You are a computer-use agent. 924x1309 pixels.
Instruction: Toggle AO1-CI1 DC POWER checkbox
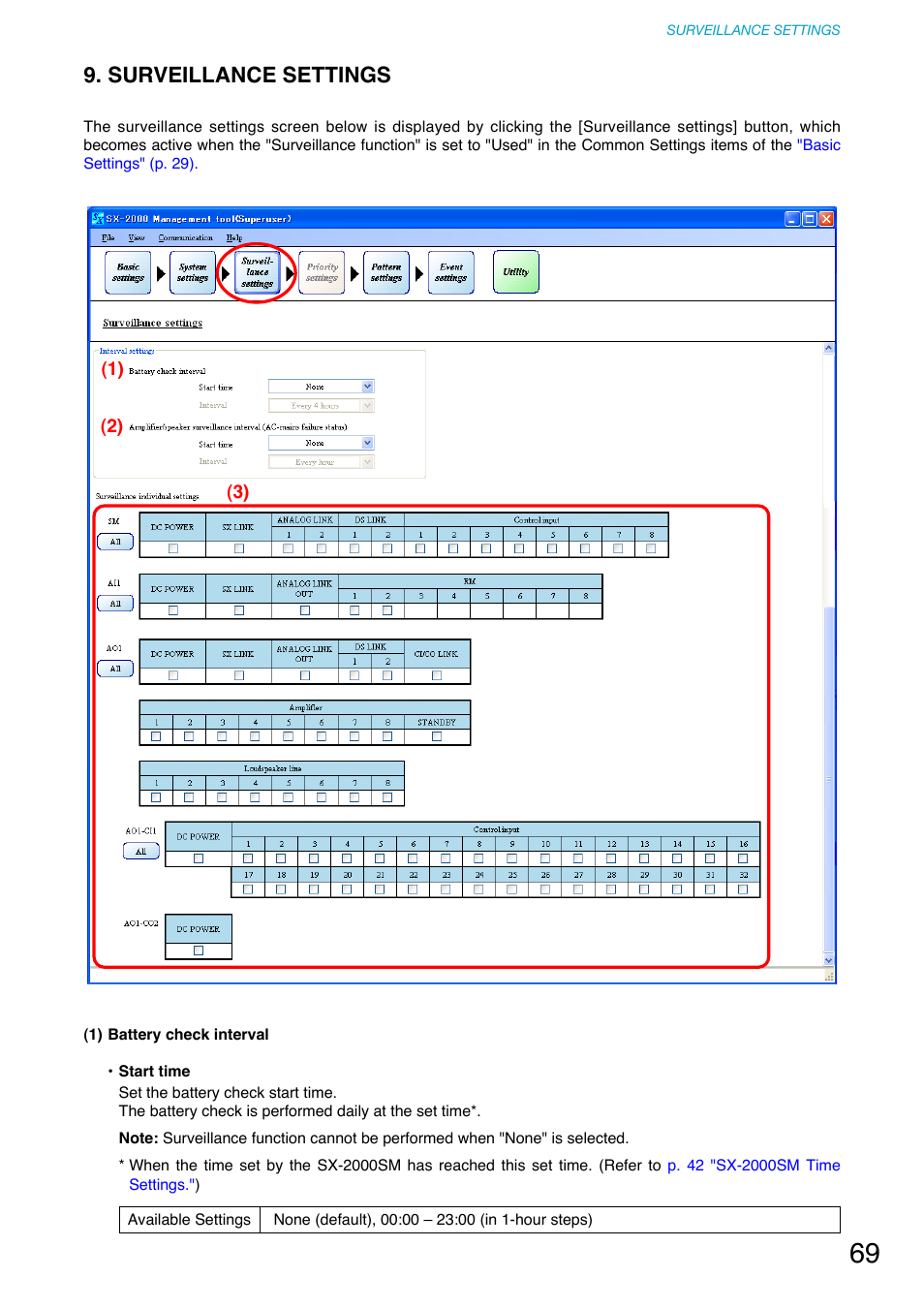(199, 858)
